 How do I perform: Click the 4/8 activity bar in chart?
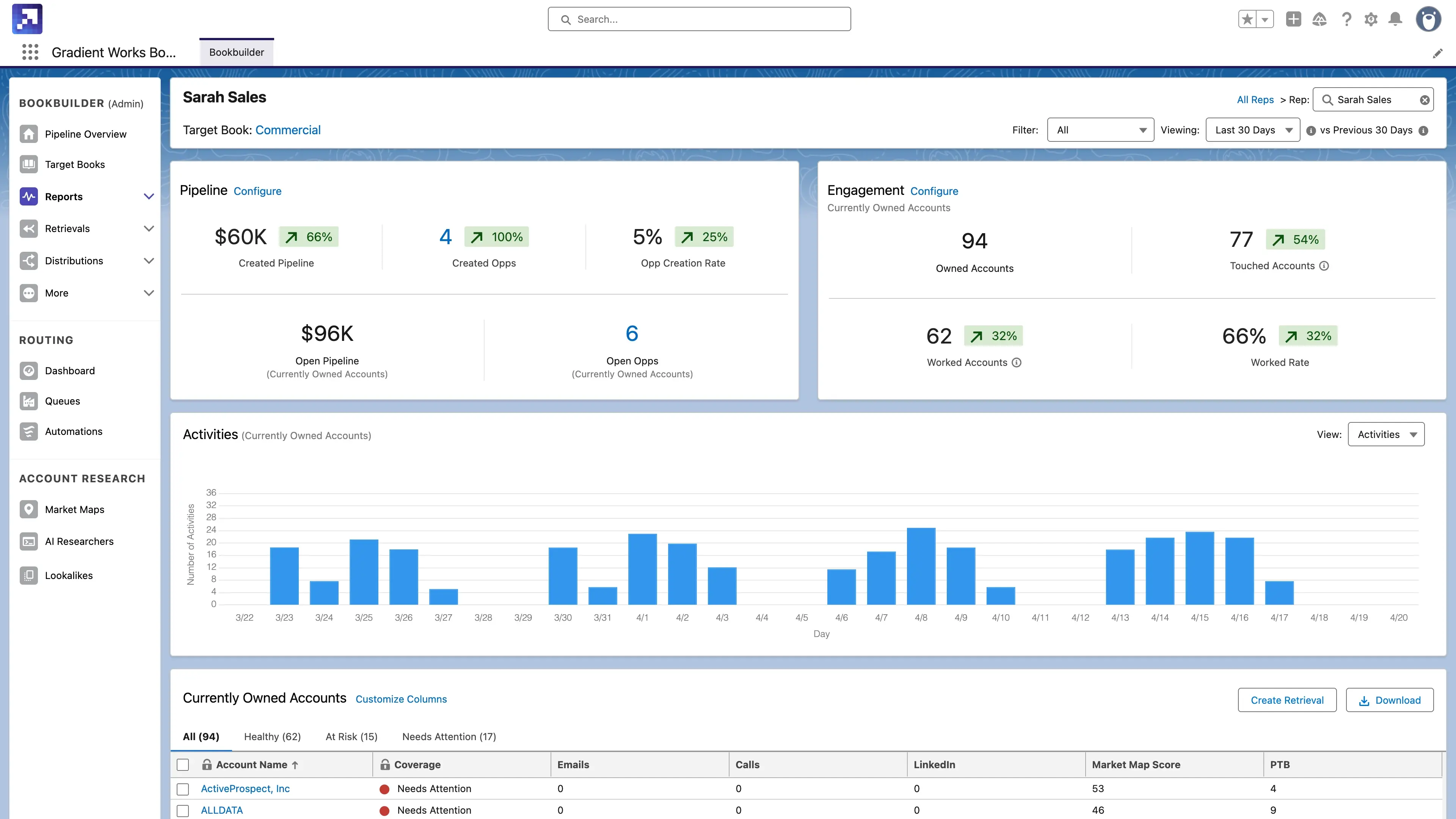coord(921,566)
